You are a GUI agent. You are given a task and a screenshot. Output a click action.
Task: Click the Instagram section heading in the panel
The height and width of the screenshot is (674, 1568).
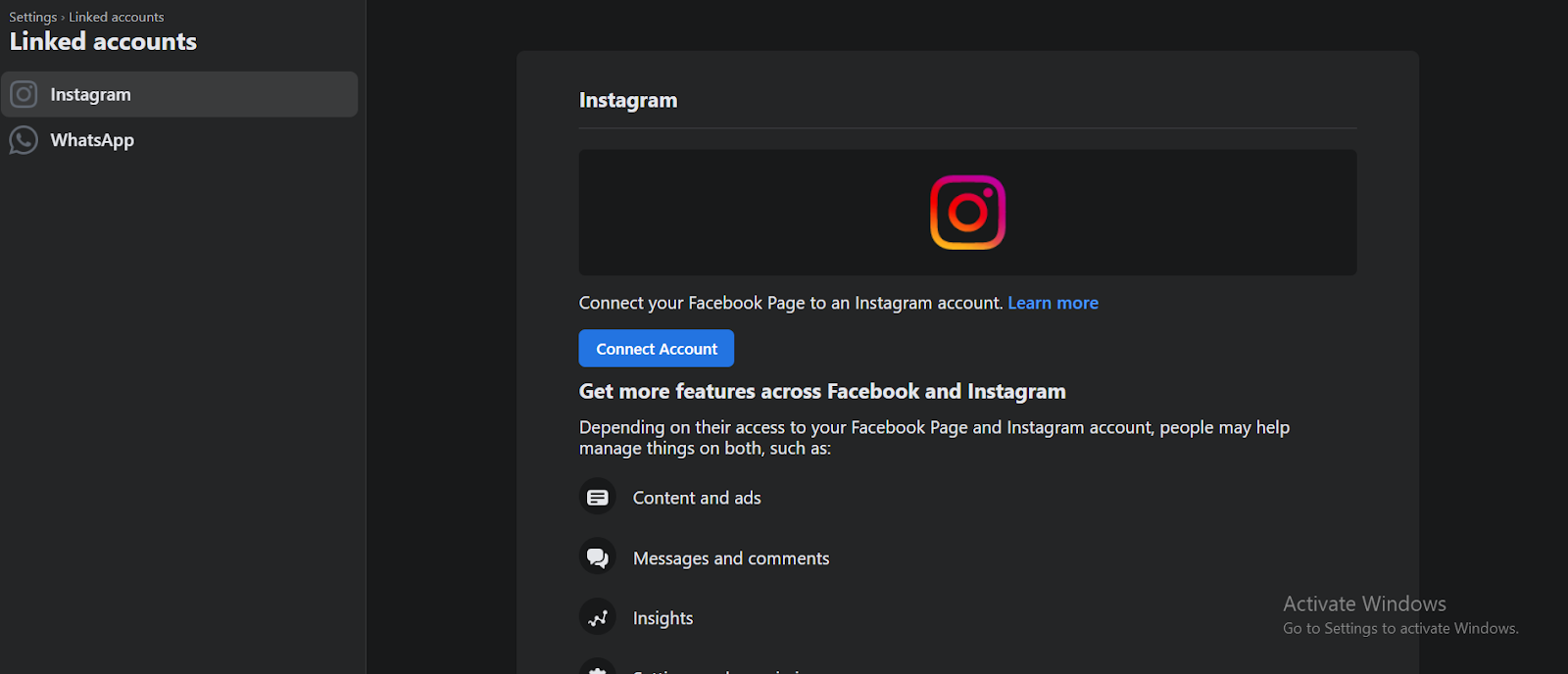[628, 100]
